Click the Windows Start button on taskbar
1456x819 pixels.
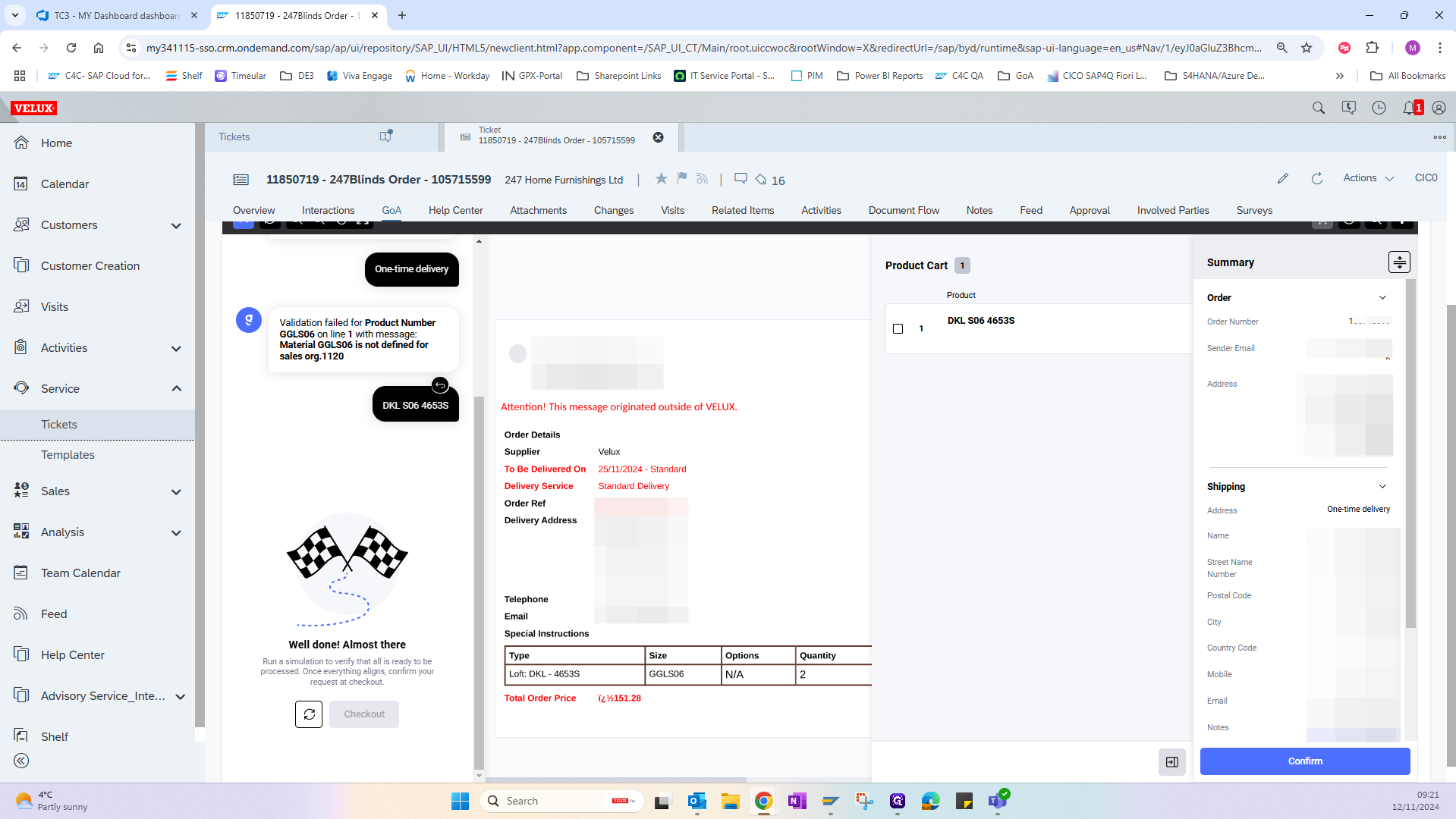coord(460,801)
